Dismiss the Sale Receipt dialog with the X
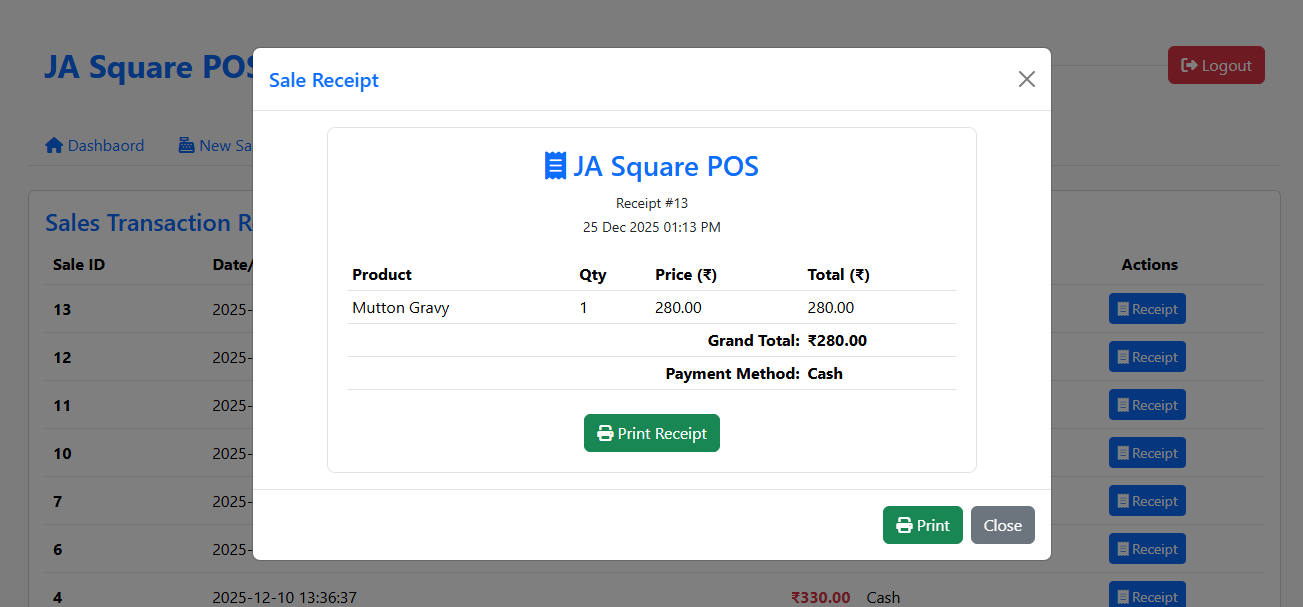Screen dimensions: 1303x607 1026,78
